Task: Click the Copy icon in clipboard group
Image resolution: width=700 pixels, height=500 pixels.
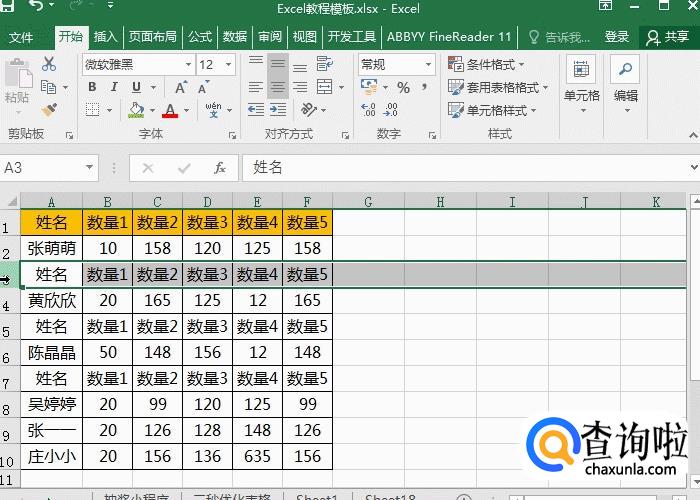Action: click(49, 87)
